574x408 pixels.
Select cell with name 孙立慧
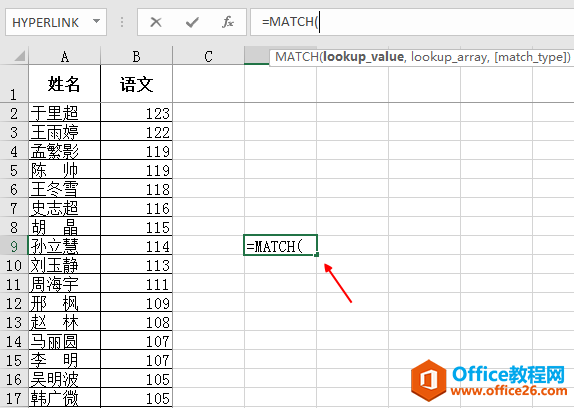point(64,246)
